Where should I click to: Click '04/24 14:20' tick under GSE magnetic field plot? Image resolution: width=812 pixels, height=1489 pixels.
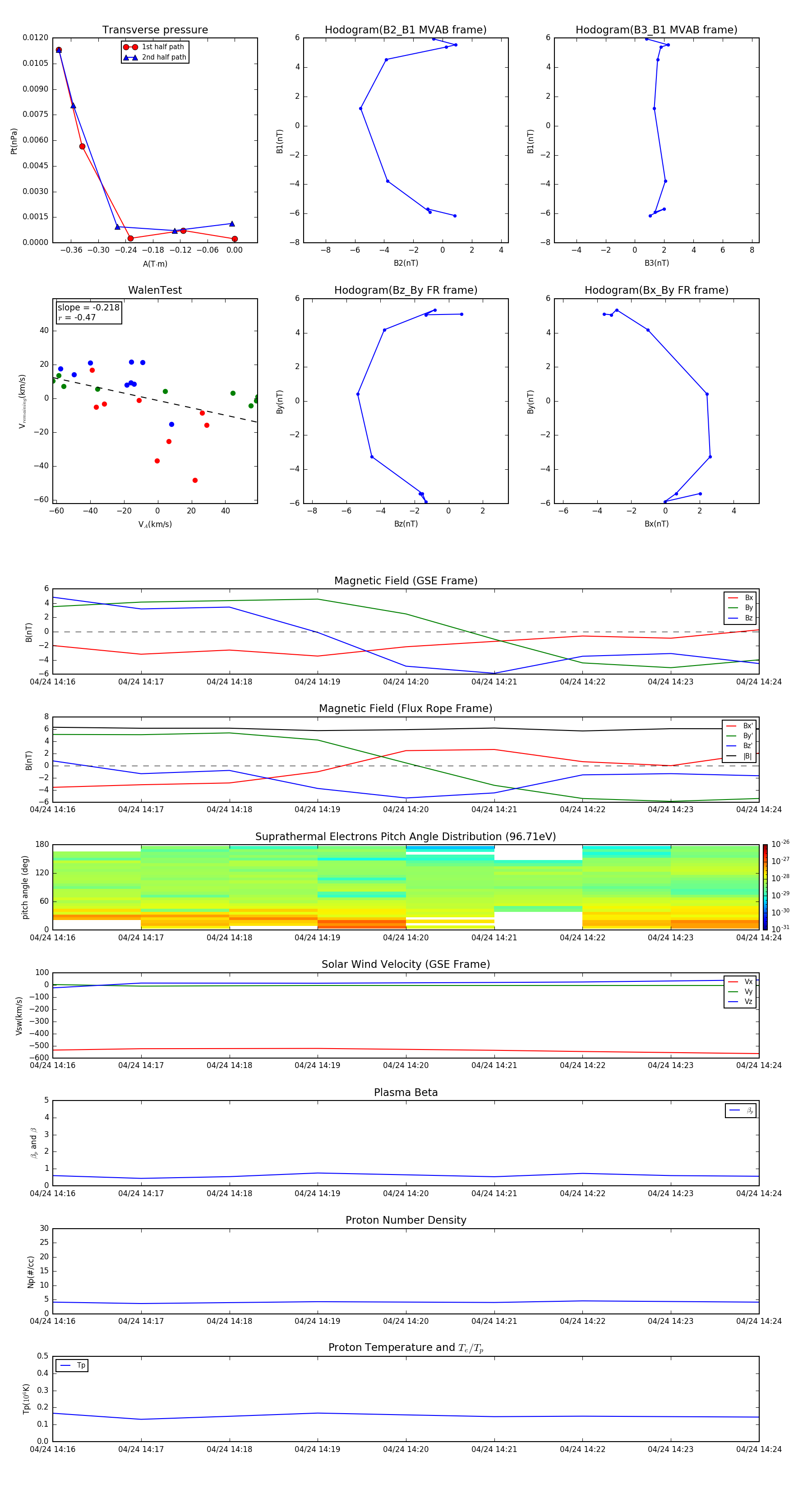pyautogui.click(x=406, y=681)
